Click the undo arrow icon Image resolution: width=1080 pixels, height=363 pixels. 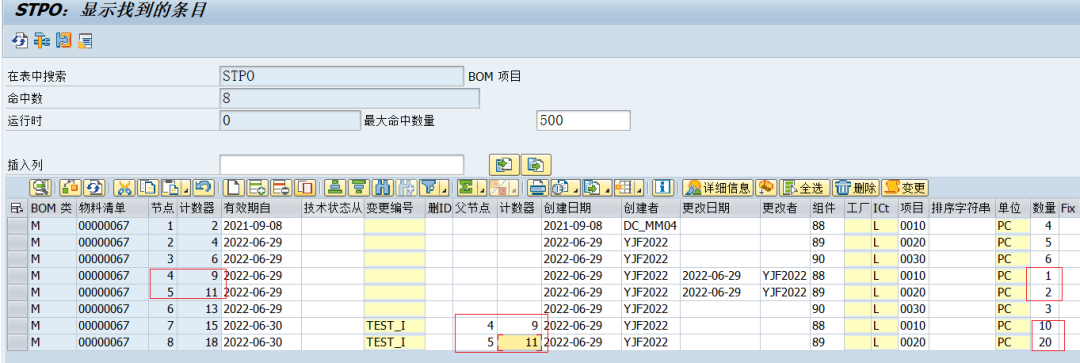[203, 187]
